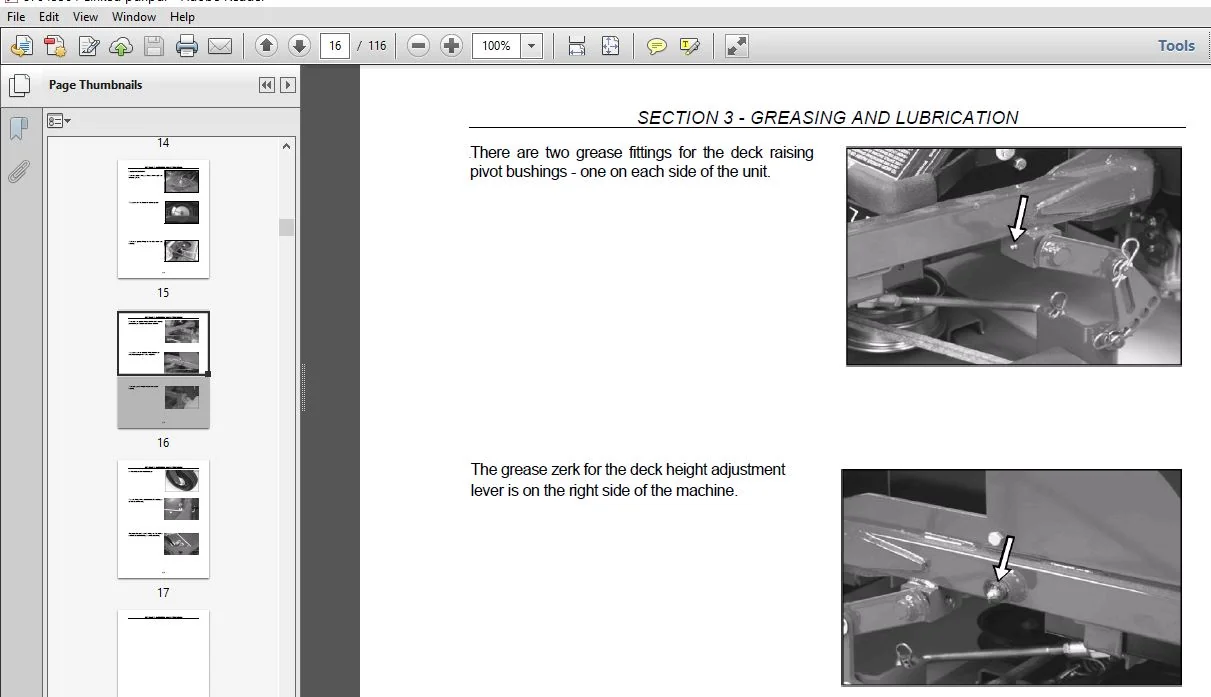Image resolution: width=1211 pixels, height=697 pixels.
Task: Open the Help menu
Action: [x=182, y=17]
